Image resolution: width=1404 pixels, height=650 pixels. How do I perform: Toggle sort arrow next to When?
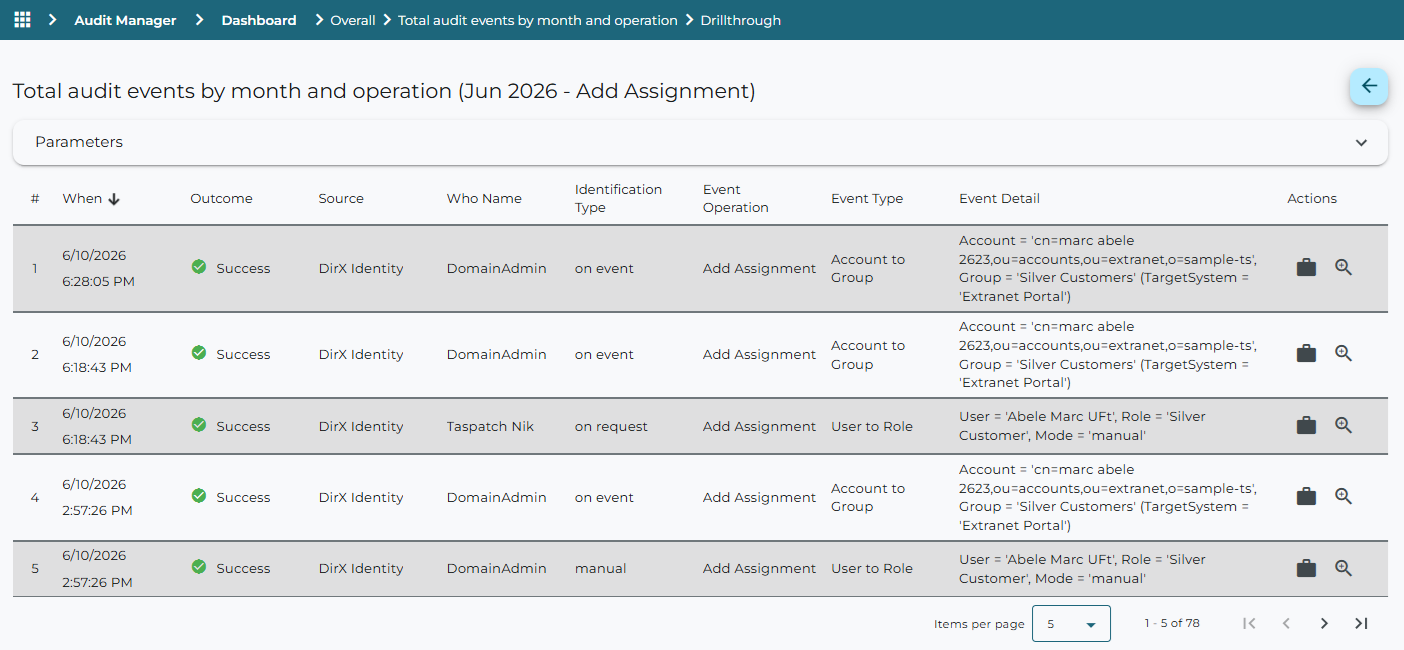[x=114, y=199]
